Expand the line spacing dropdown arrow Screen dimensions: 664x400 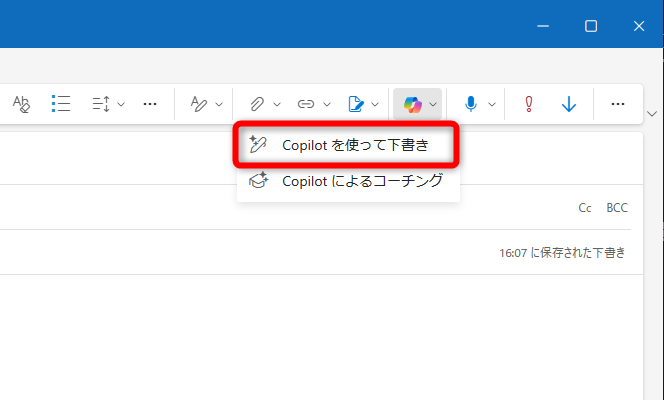(x=121, y=104)
